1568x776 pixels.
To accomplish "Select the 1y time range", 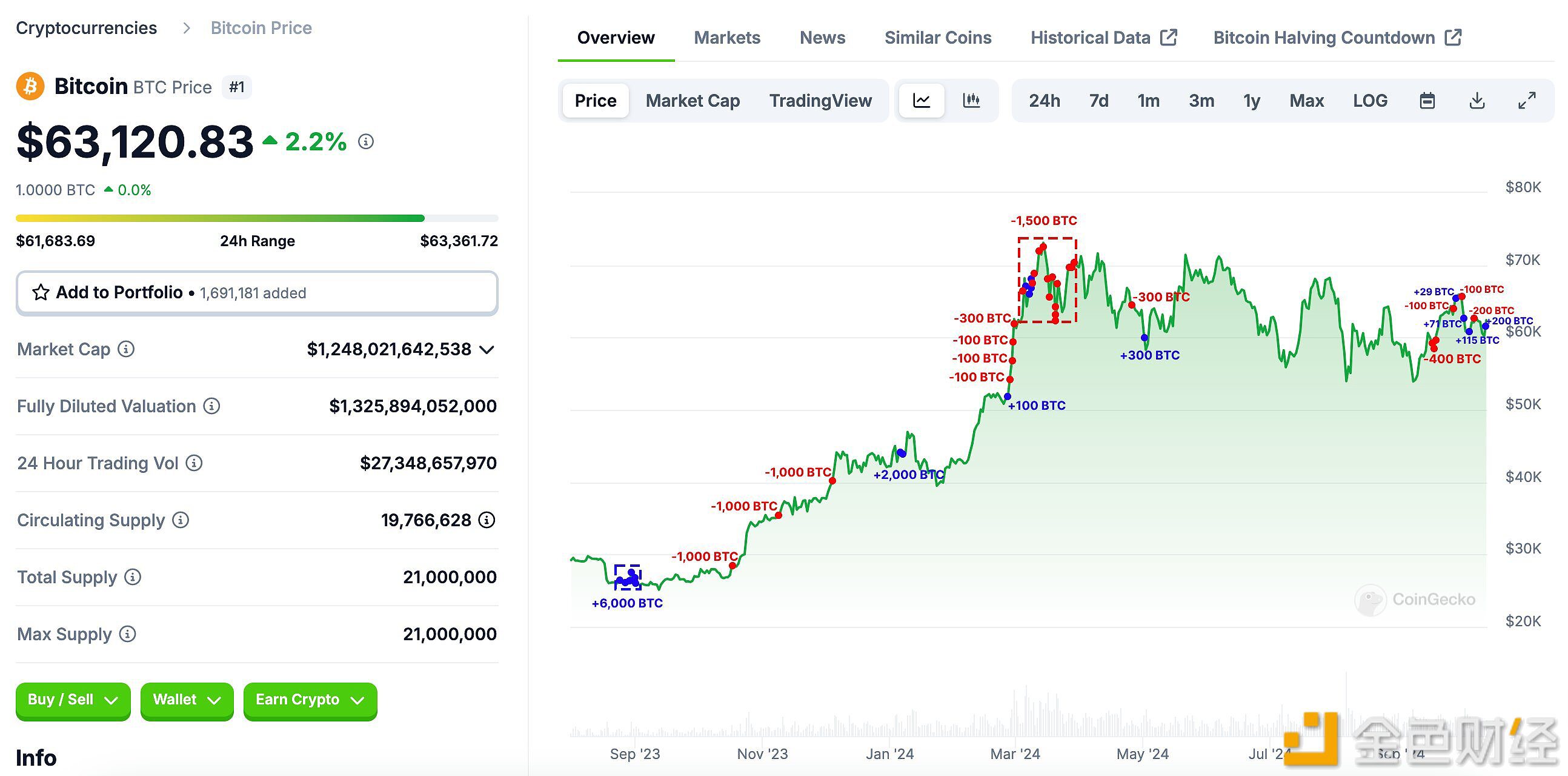I will pos(1252,101).
